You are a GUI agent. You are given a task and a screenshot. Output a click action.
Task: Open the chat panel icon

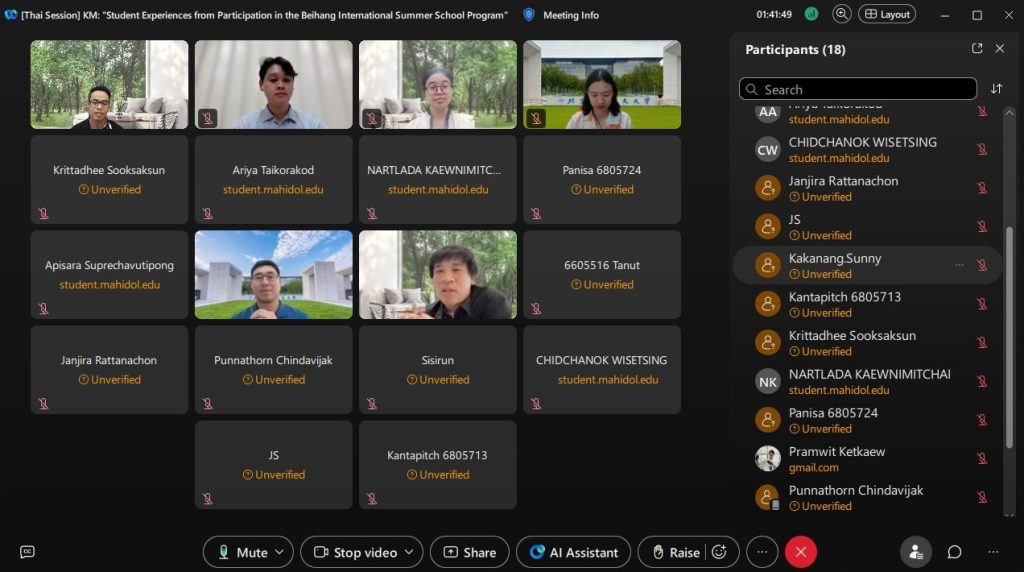point(954,552)
